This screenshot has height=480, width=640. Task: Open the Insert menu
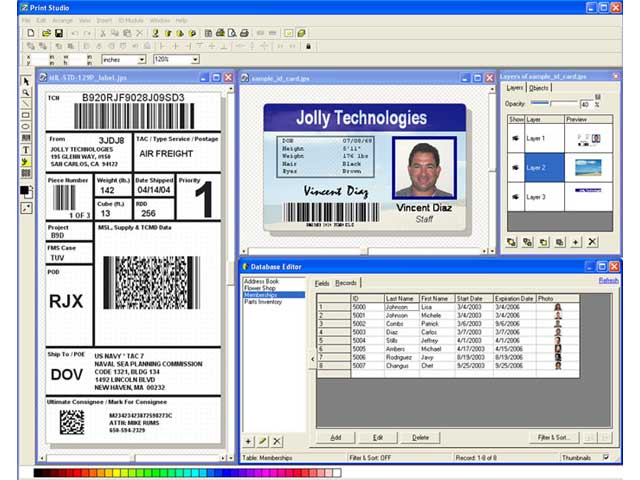(x=104, y=20)
